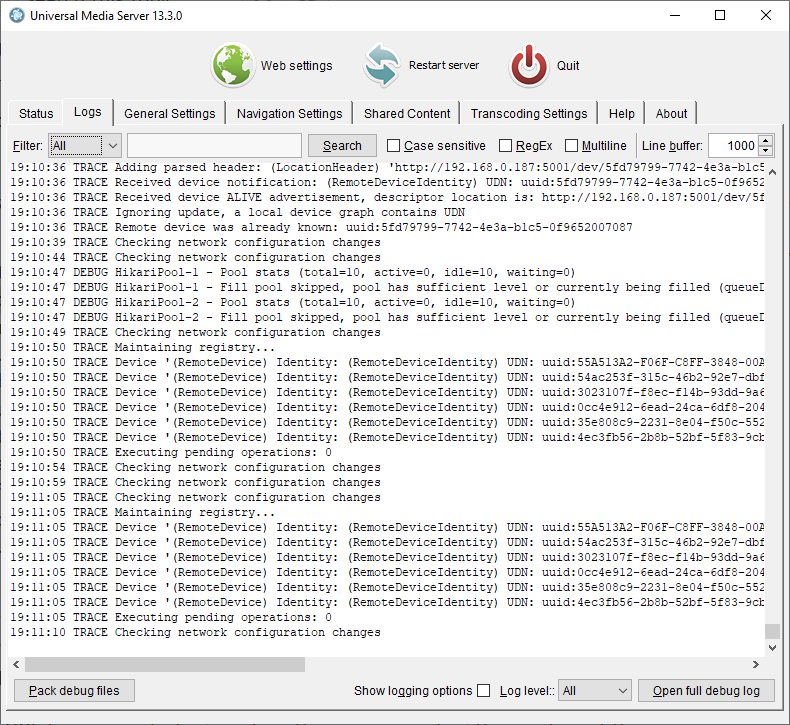790x725 pixels.
Task: Click the 19:10:50 Device line with uuid:55A513A2
Action: coord(387,362)
